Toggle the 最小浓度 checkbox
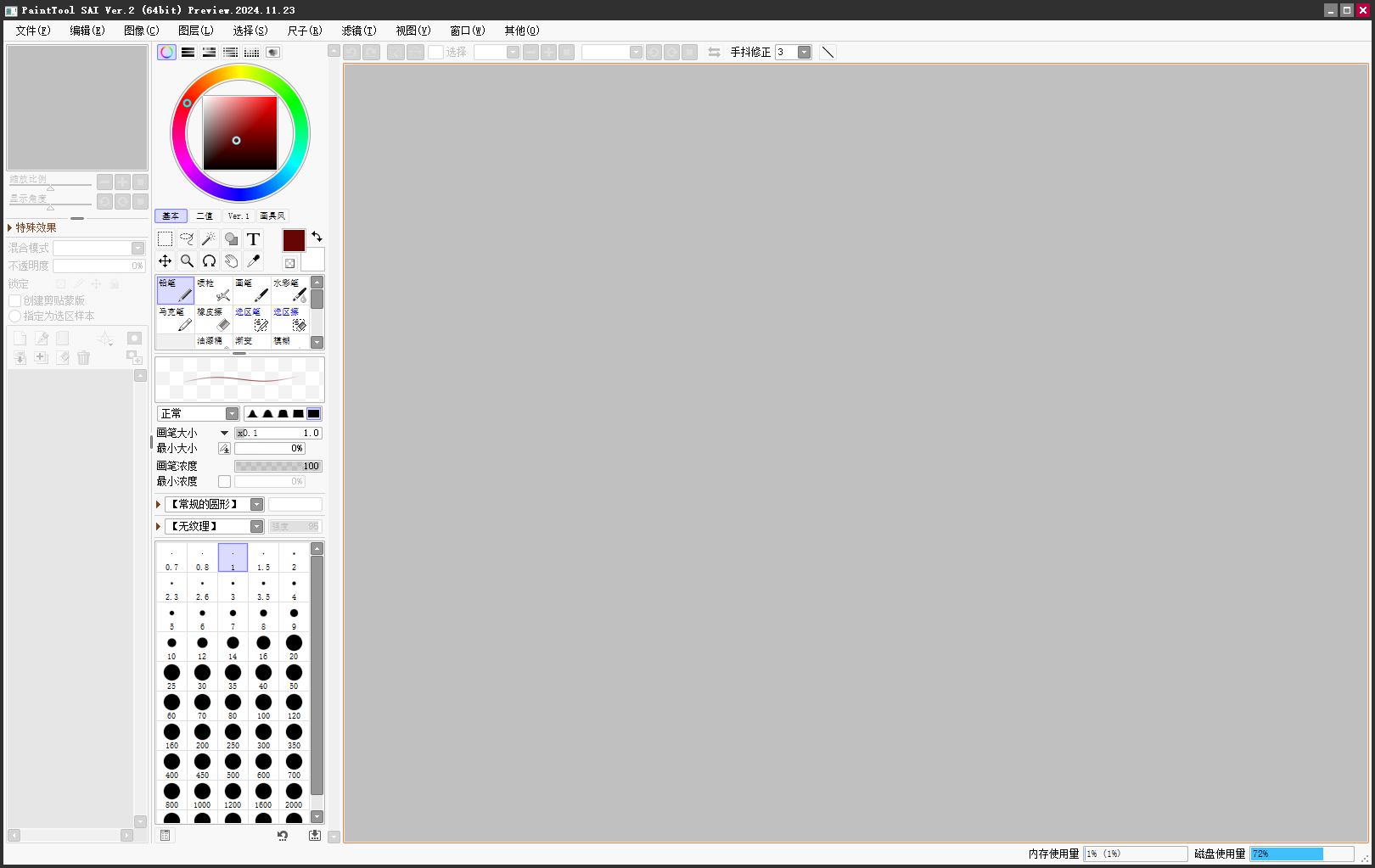Viewport: 1375px width, 868px height. point(224,482)
